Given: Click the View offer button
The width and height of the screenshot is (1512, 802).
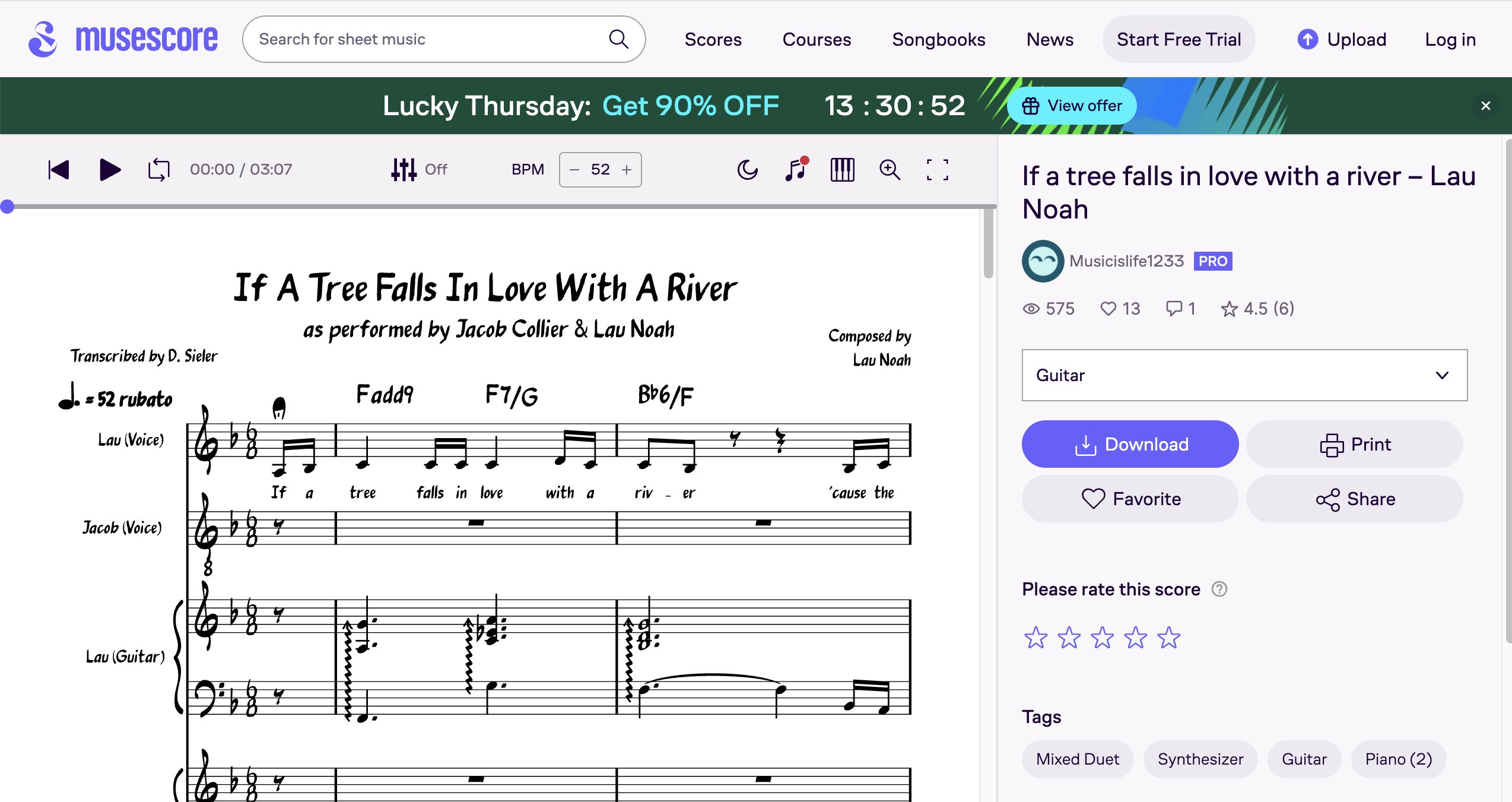Looking at the screenshot, I should point(1072,106).
